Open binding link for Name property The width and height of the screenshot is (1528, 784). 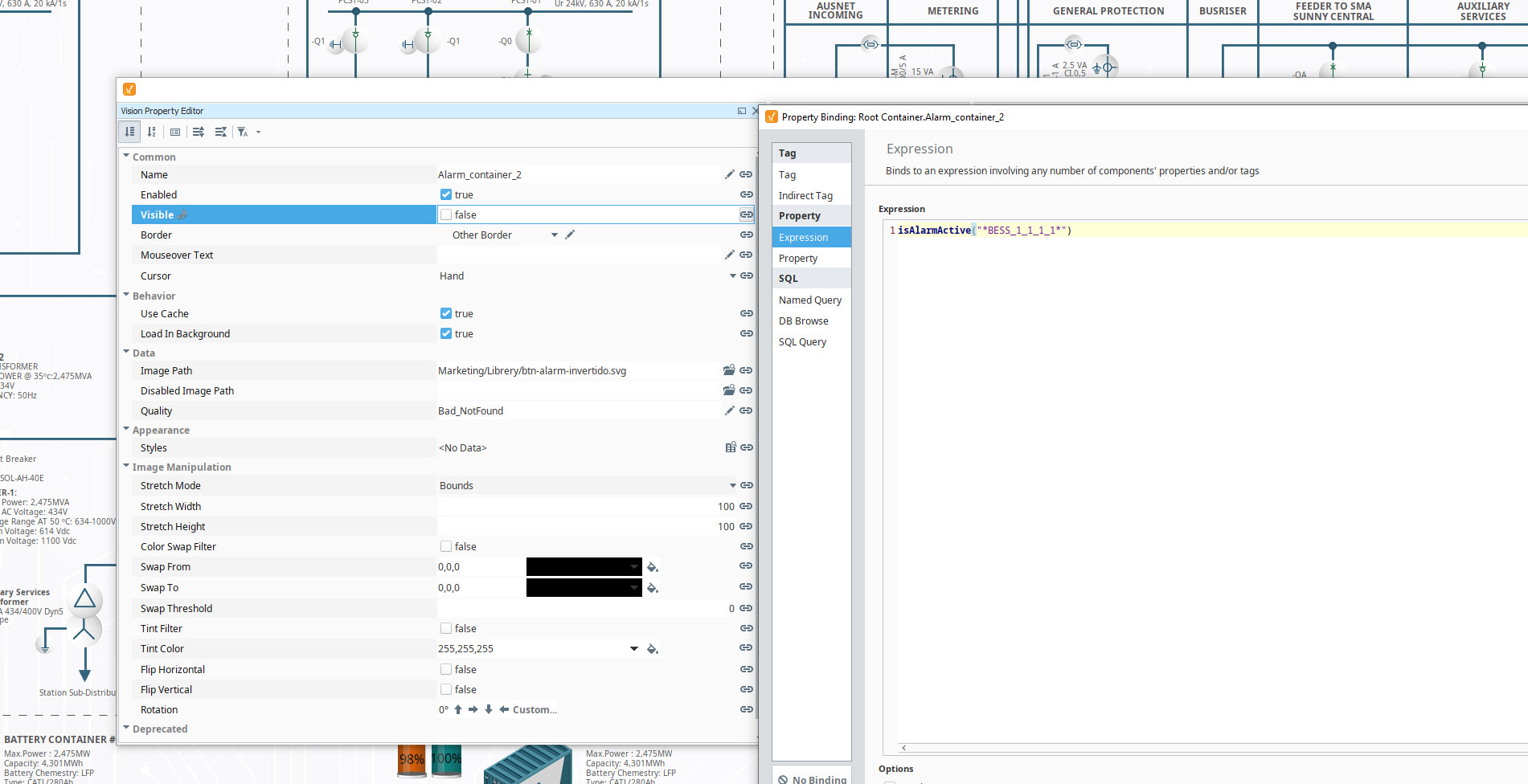(x=746, y=174)
